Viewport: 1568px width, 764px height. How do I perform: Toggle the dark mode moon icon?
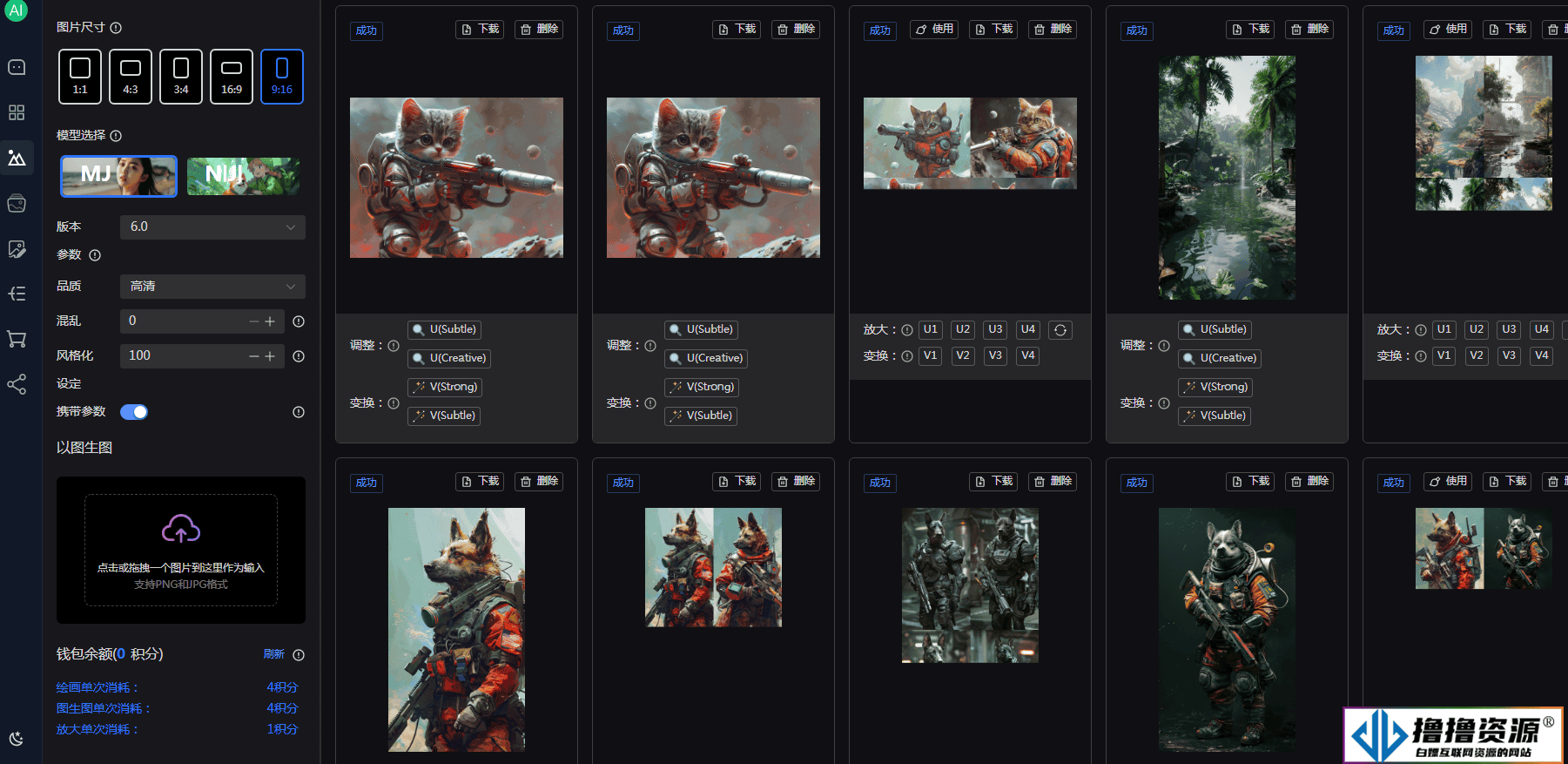(17, 739)
